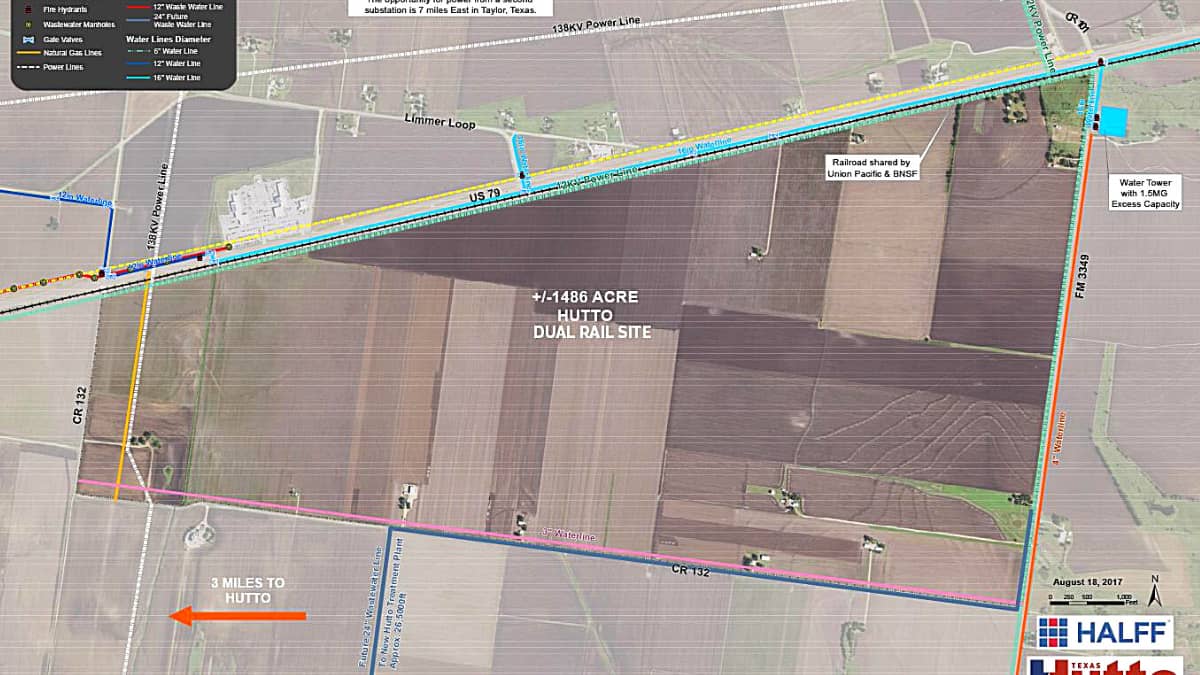Click the 12" Waste Water Line red swatch
Viewport: 1200px width, 675px height.
[138, 6]
